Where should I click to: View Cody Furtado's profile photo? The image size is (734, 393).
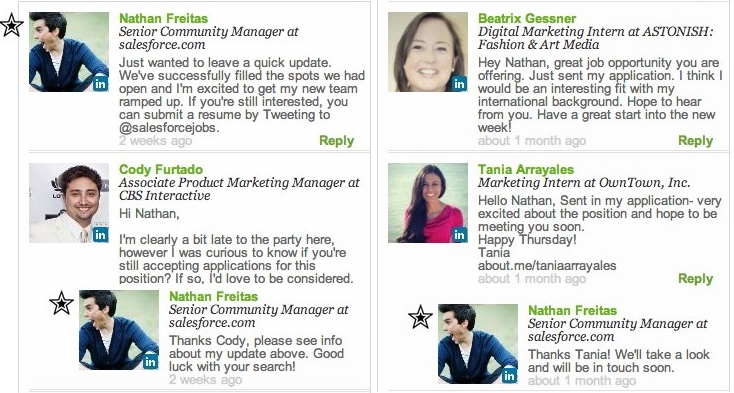pos(69,203)
